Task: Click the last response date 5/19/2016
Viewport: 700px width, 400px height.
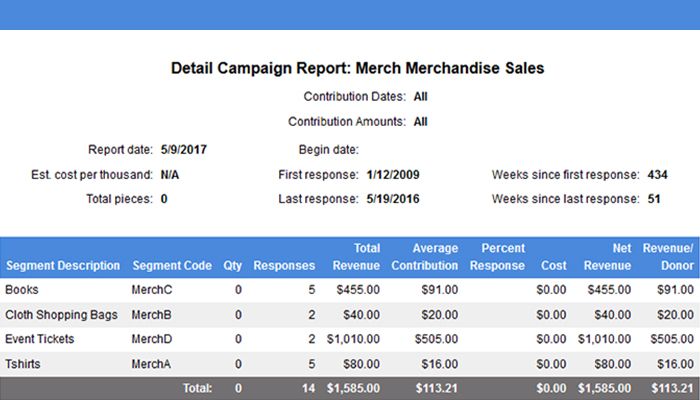Action: (x=392, y=199)
